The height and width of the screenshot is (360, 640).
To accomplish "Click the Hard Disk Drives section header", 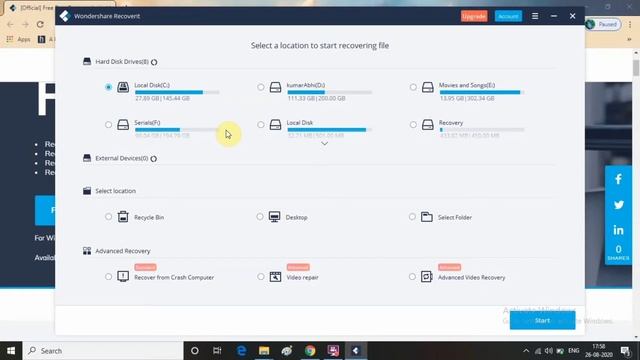I will 122,62.
